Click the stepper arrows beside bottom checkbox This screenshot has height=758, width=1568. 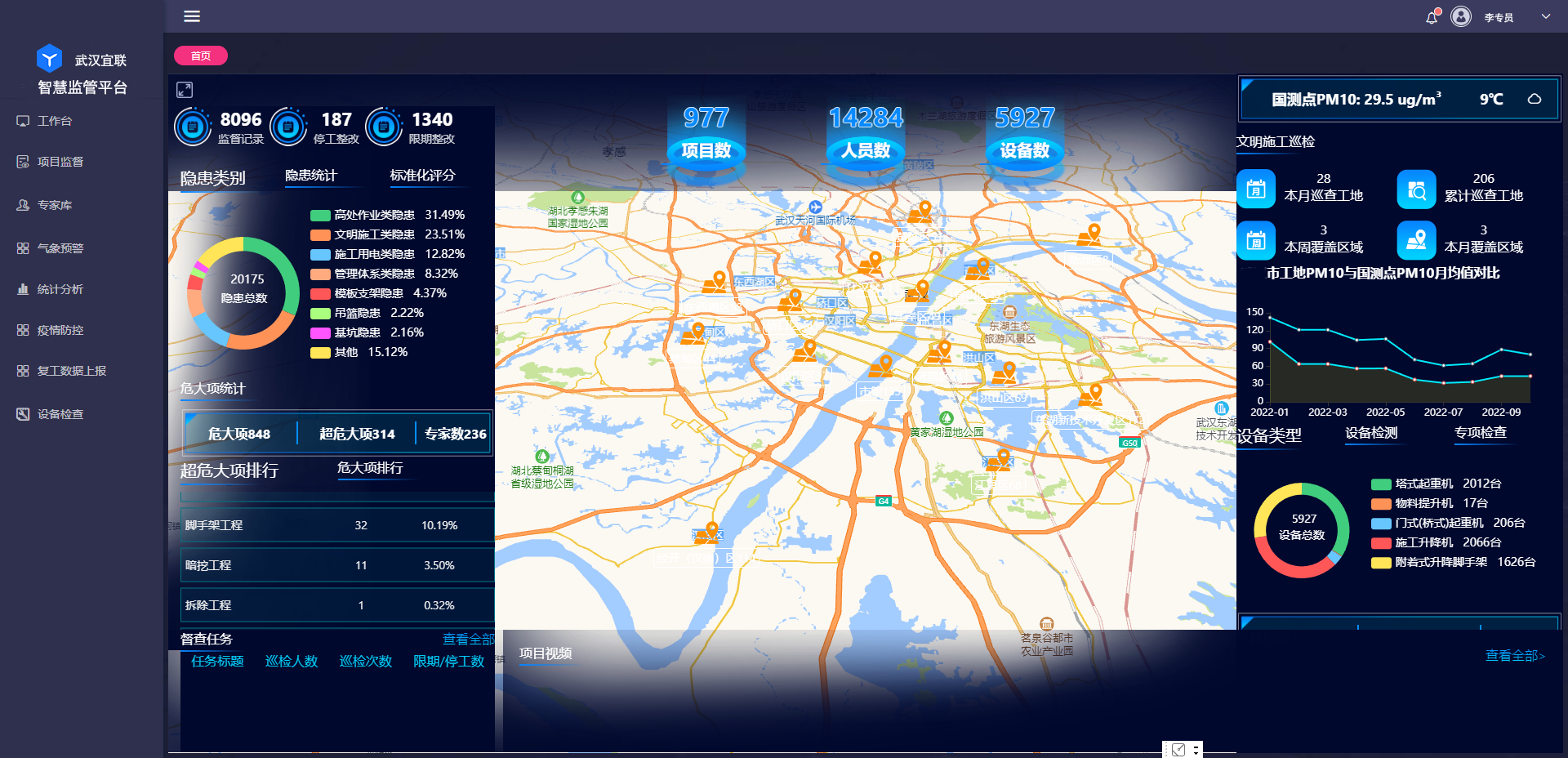coord(1196,750)
